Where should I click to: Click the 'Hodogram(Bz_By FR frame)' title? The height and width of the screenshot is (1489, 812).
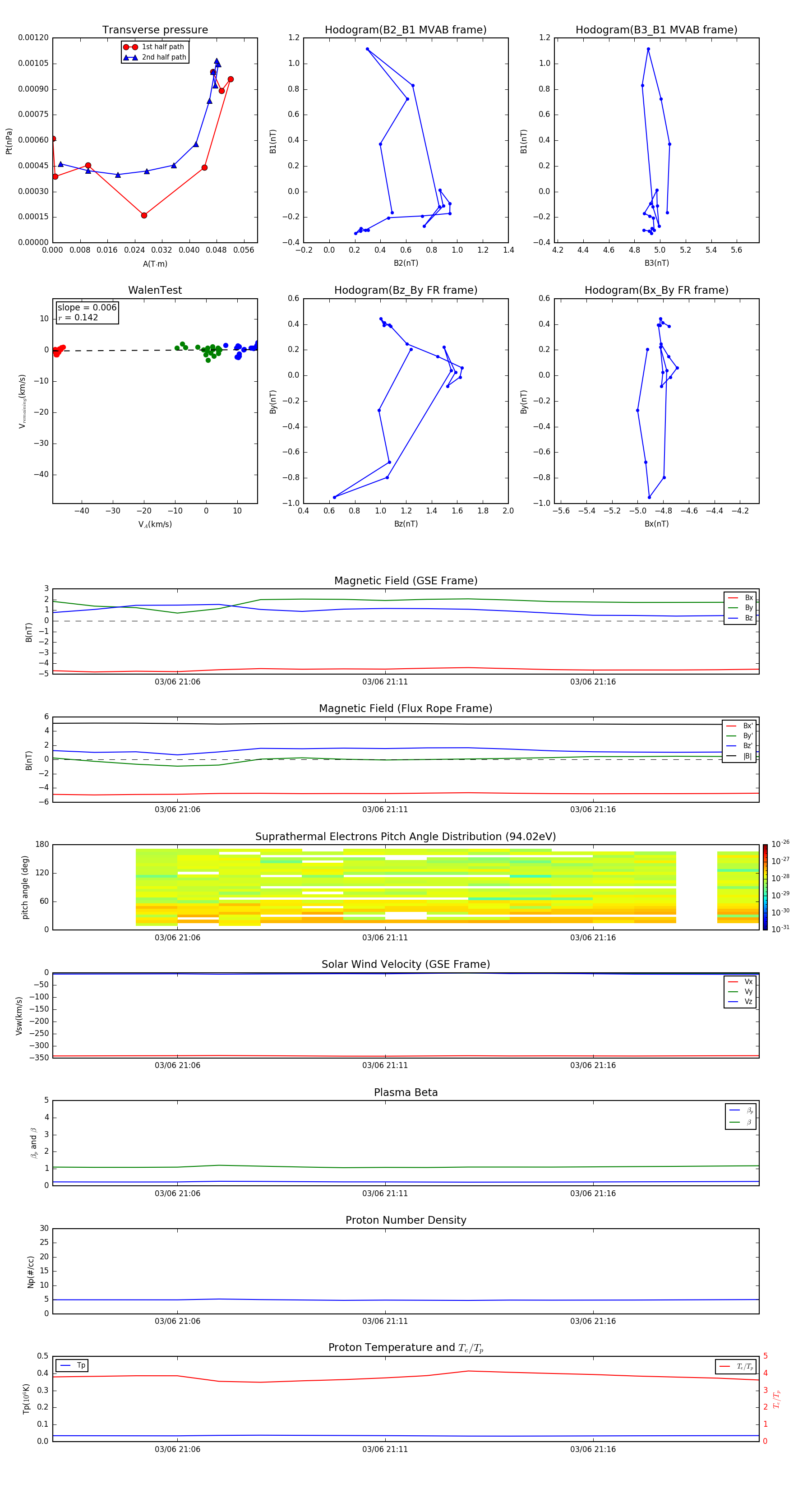tap(406, 290)
